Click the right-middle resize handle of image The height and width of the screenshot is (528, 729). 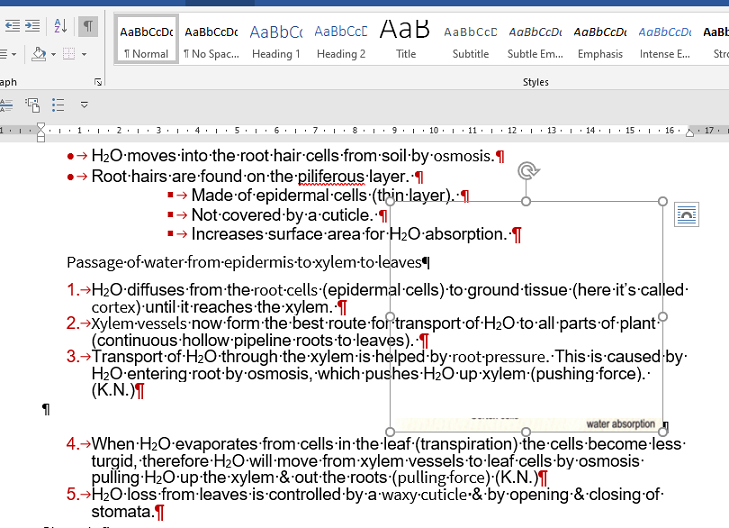click(x=663, y=317)
